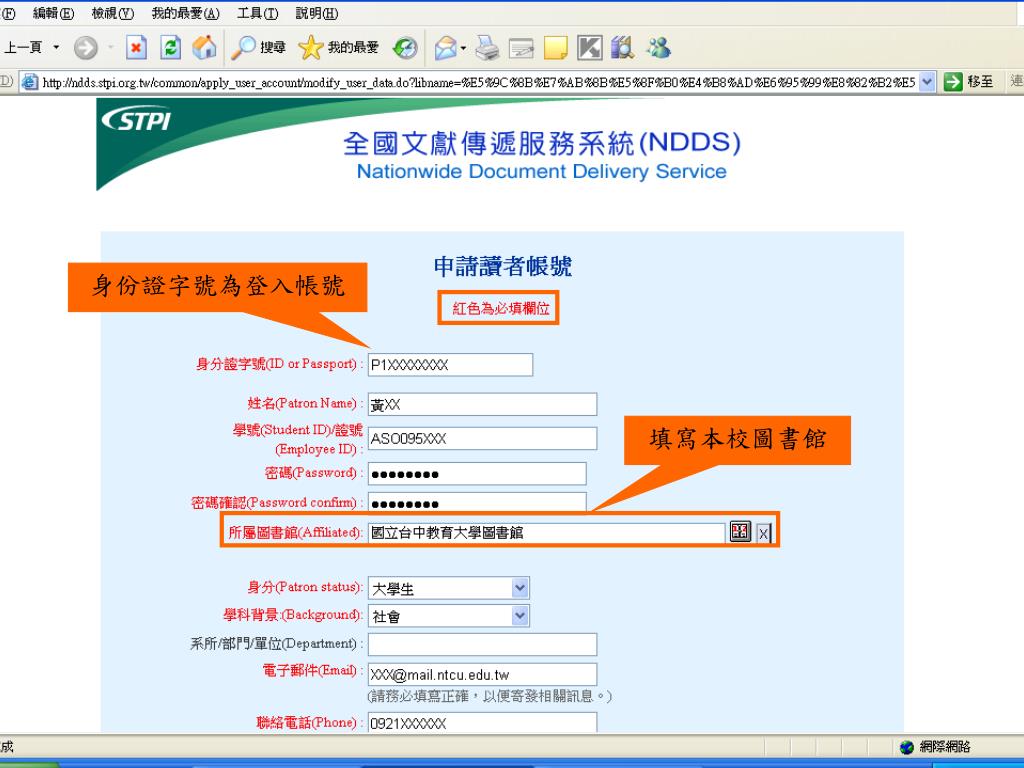Click the 所屬圖書館 Affiliated library field

(547, 532)
